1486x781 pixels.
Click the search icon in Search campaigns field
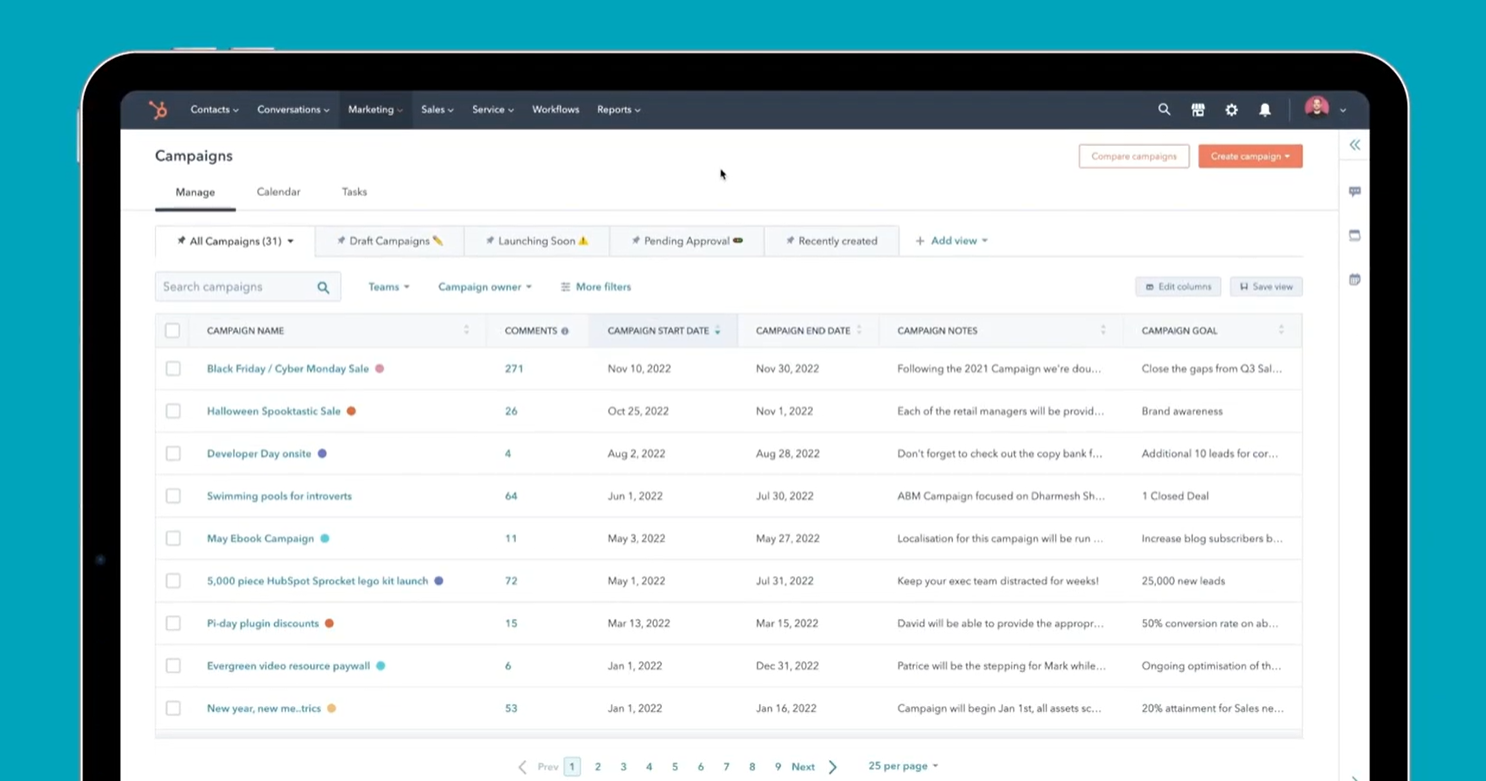323,287
